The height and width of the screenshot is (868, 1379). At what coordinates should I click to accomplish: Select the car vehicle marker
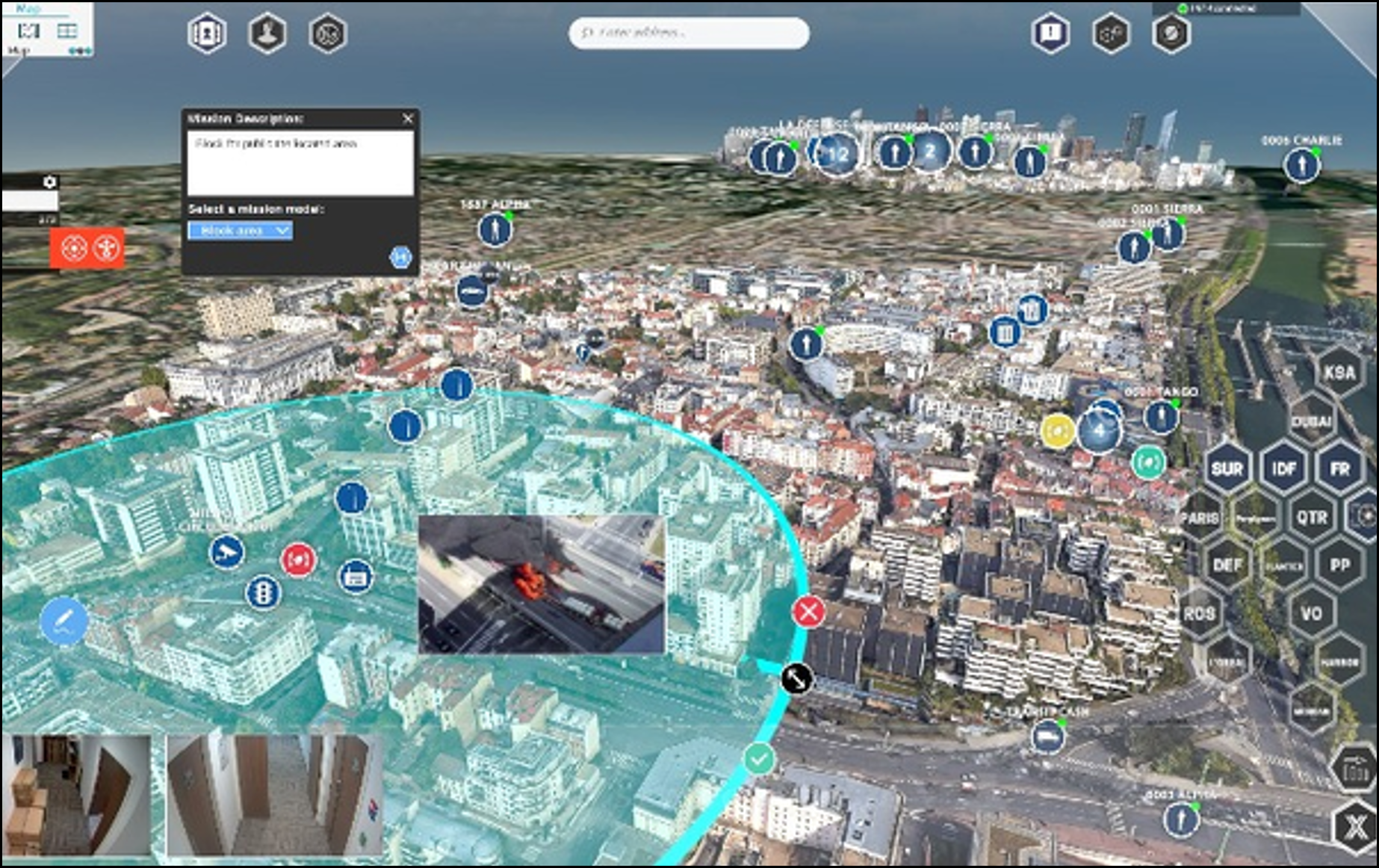click(x=471, y=291)
